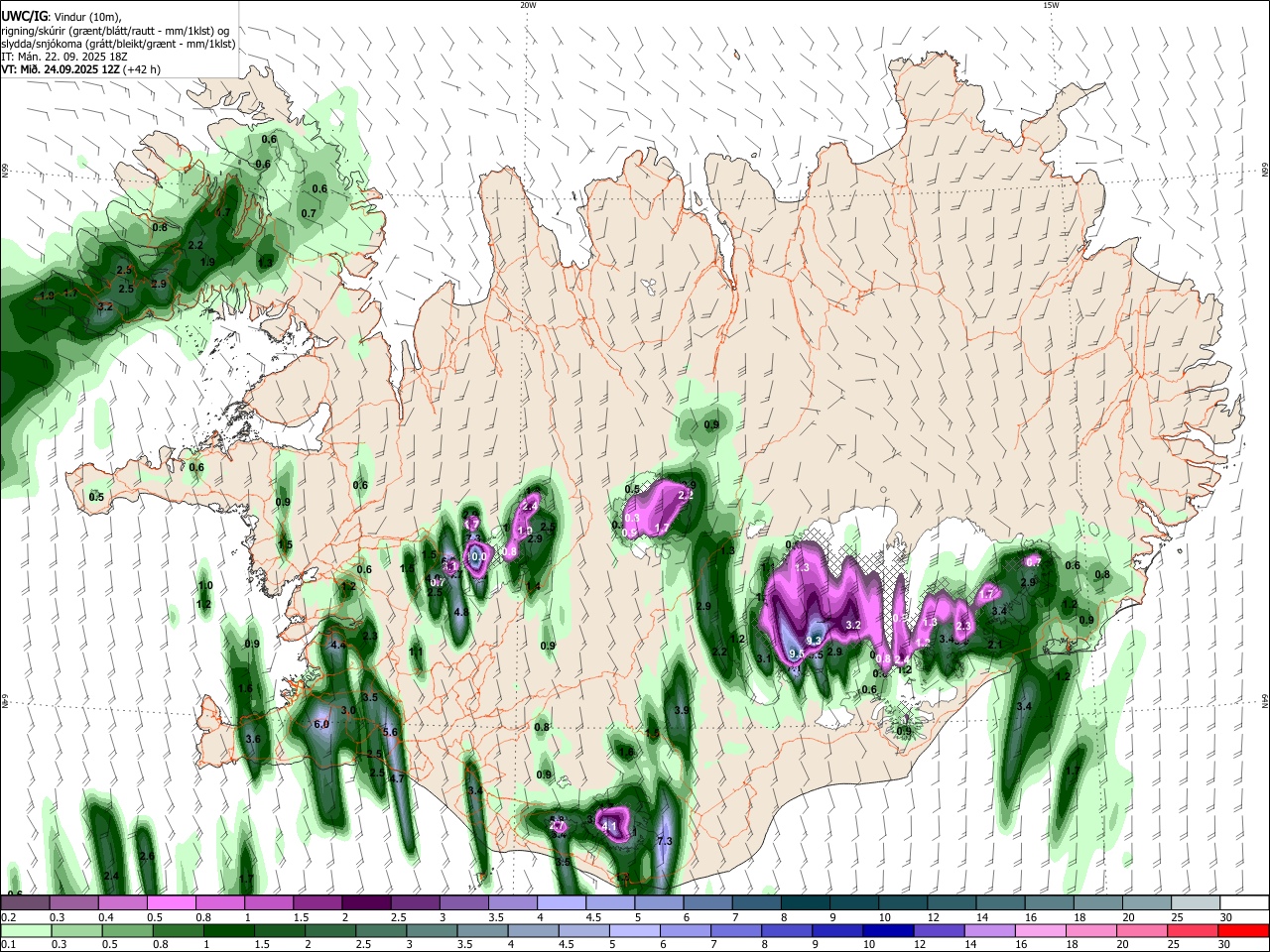The width and height of the screenshot is (1270, 952).
Task: Click the '10.0' snowfall value on map
Action: [478, 557]
